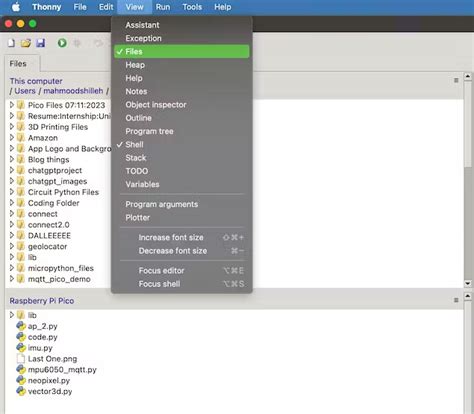Click the mahmoodshilleh path link

click(73, 91)
